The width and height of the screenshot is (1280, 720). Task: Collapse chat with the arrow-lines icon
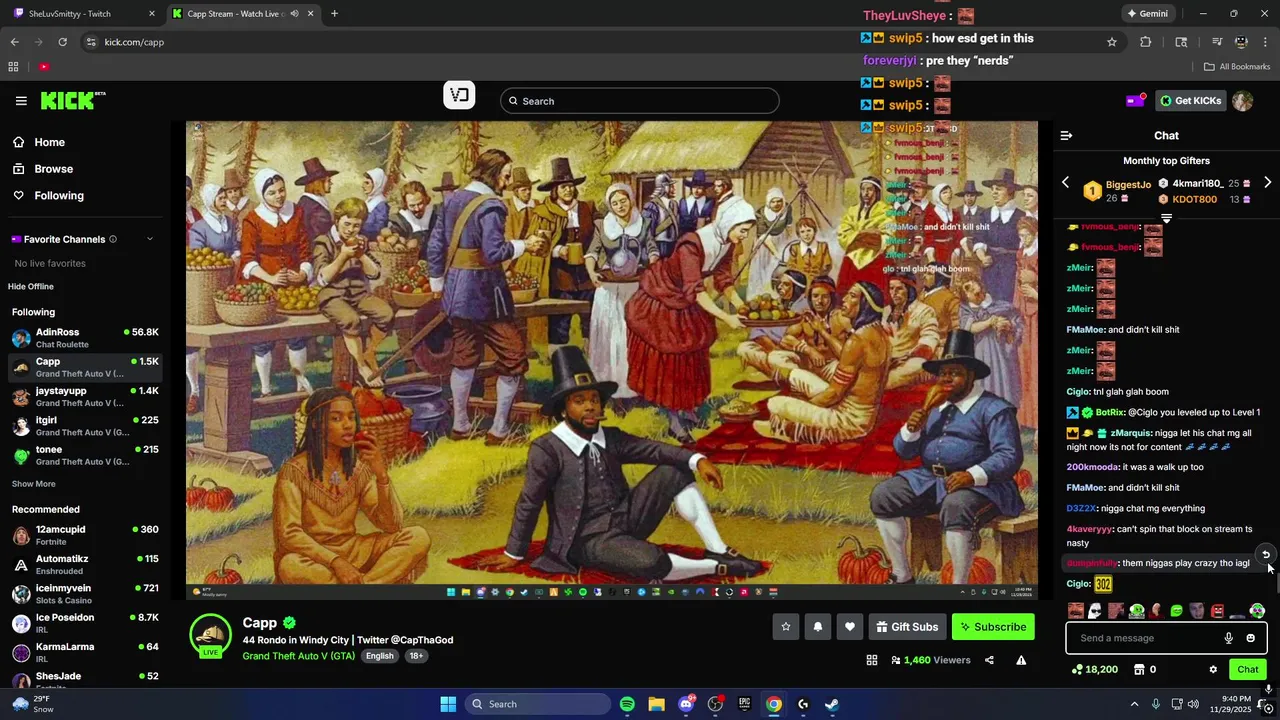click(1066, 135)
